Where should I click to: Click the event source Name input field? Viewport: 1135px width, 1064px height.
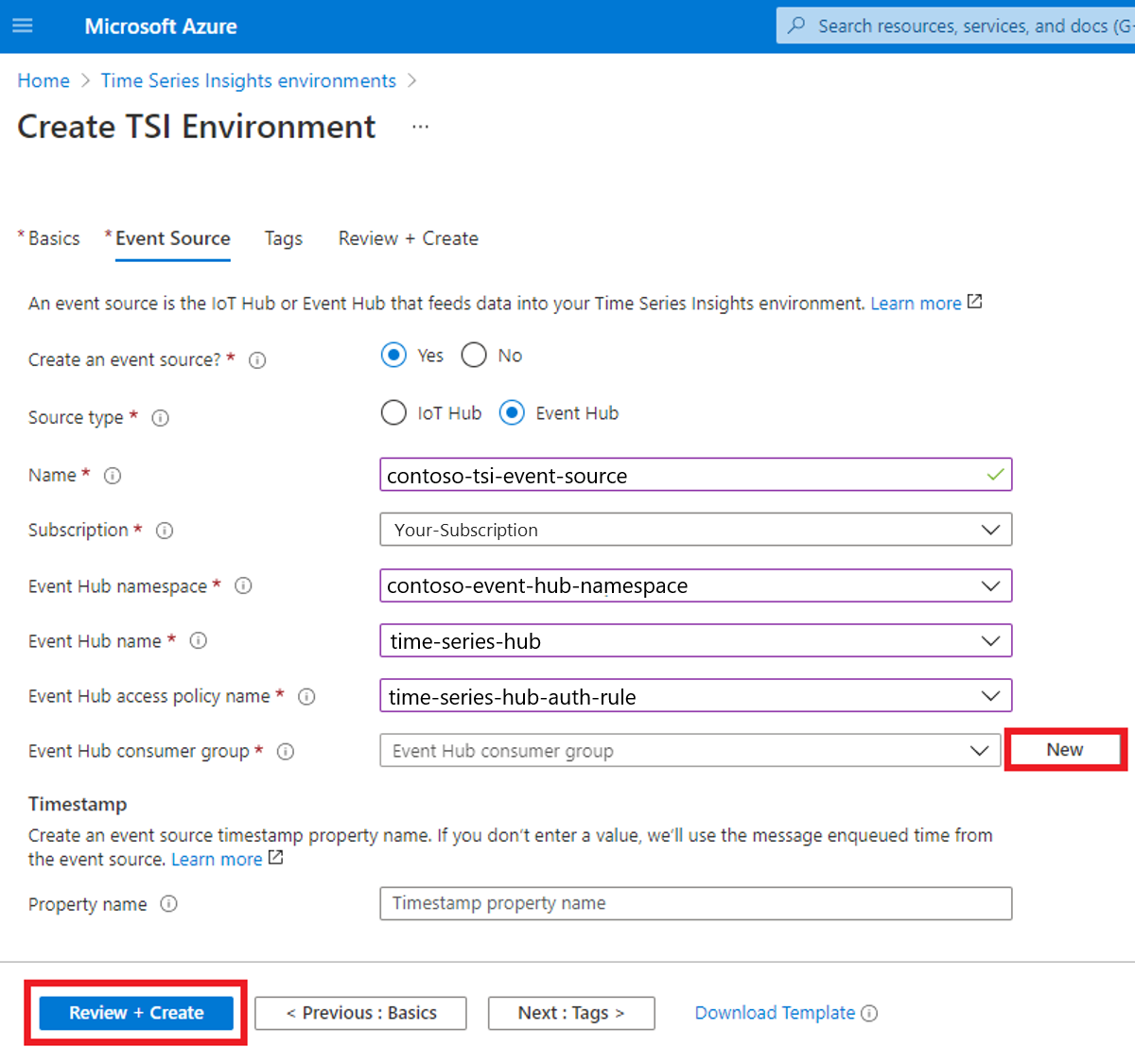[696, 475]
